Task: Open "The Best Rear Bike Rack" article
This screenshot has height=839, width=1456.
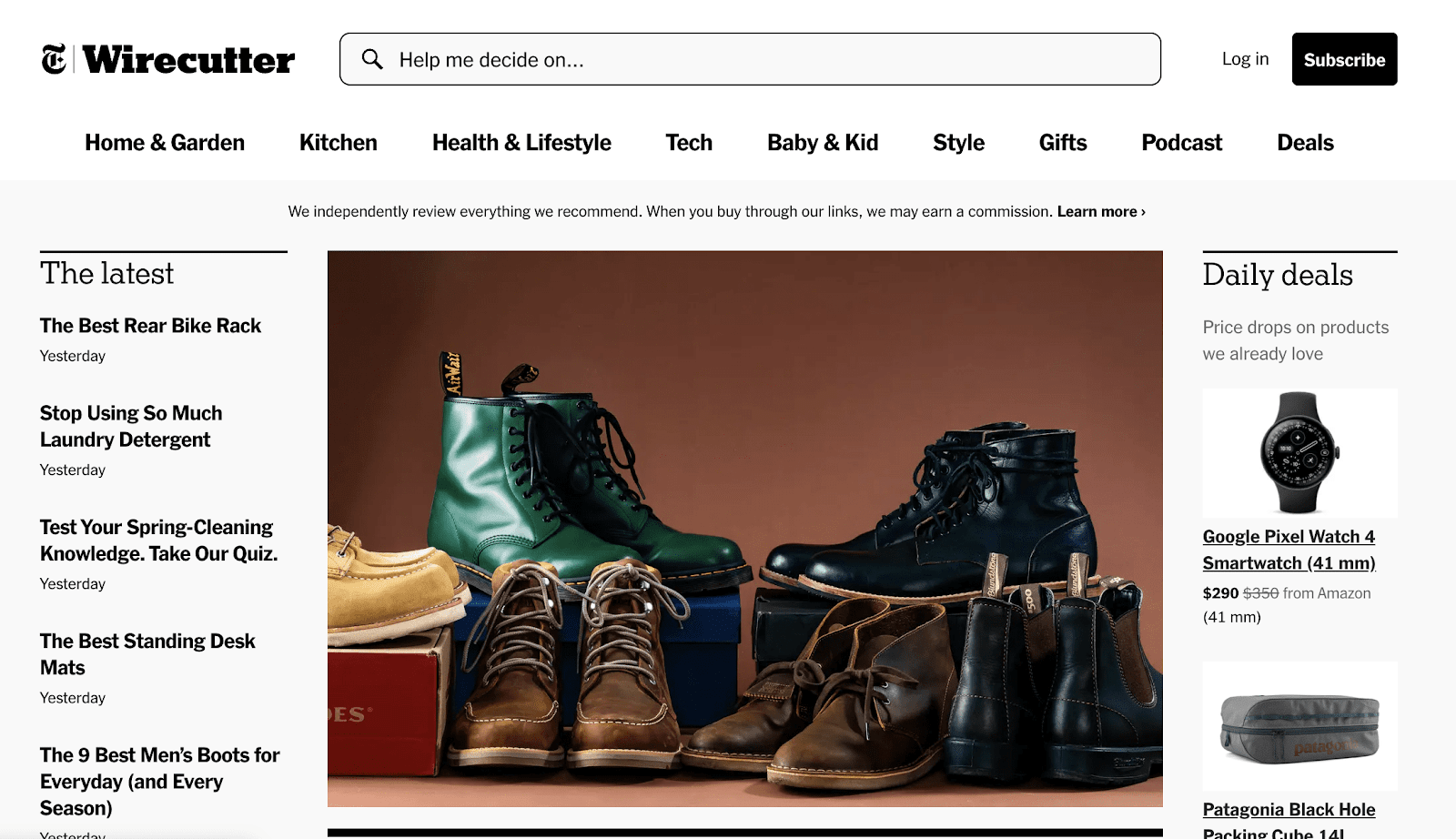Action: (150, 325)
